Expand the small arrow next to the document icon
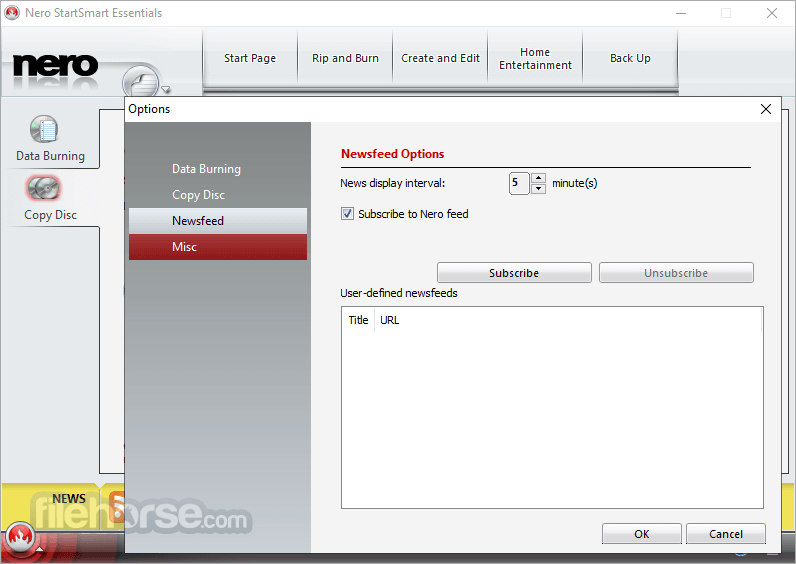 coord(165,89)
